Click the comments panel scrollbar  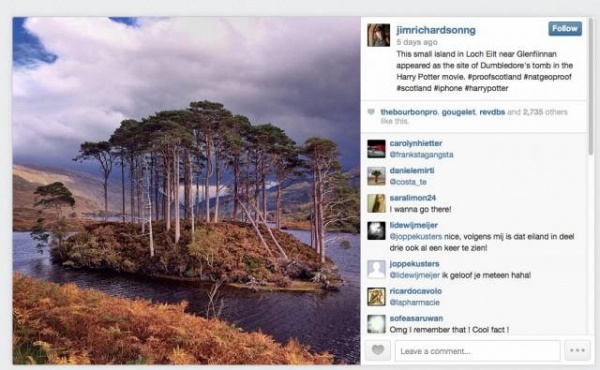[x=592, y=86]
